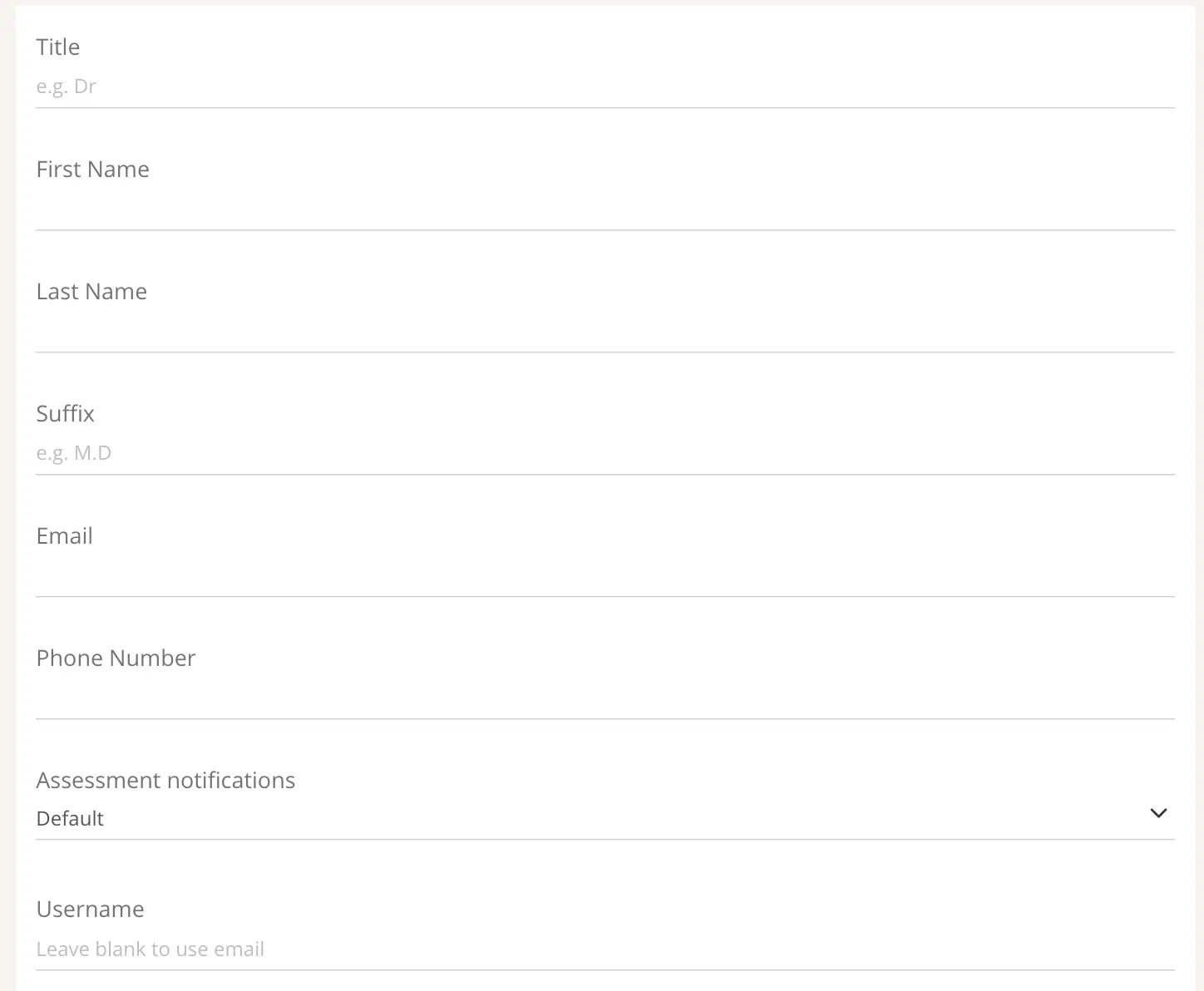Viewport: 1204px width, 991px height.
Task: Select the Default option in Assessment notifications
Action: click(70, 818)
